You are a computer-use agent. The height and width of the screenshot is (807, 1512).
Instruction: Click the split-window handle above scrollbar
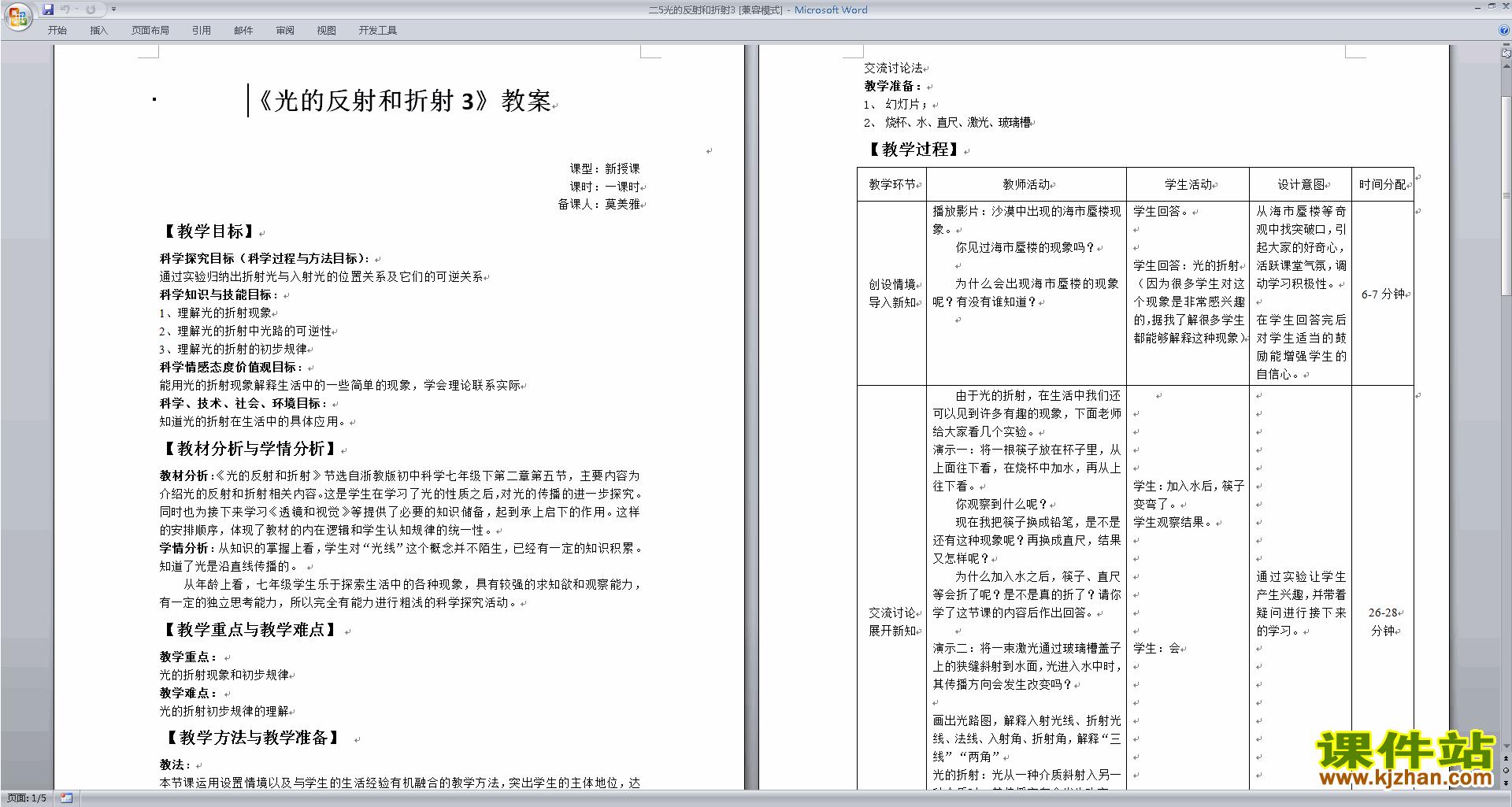[1506, 46]
